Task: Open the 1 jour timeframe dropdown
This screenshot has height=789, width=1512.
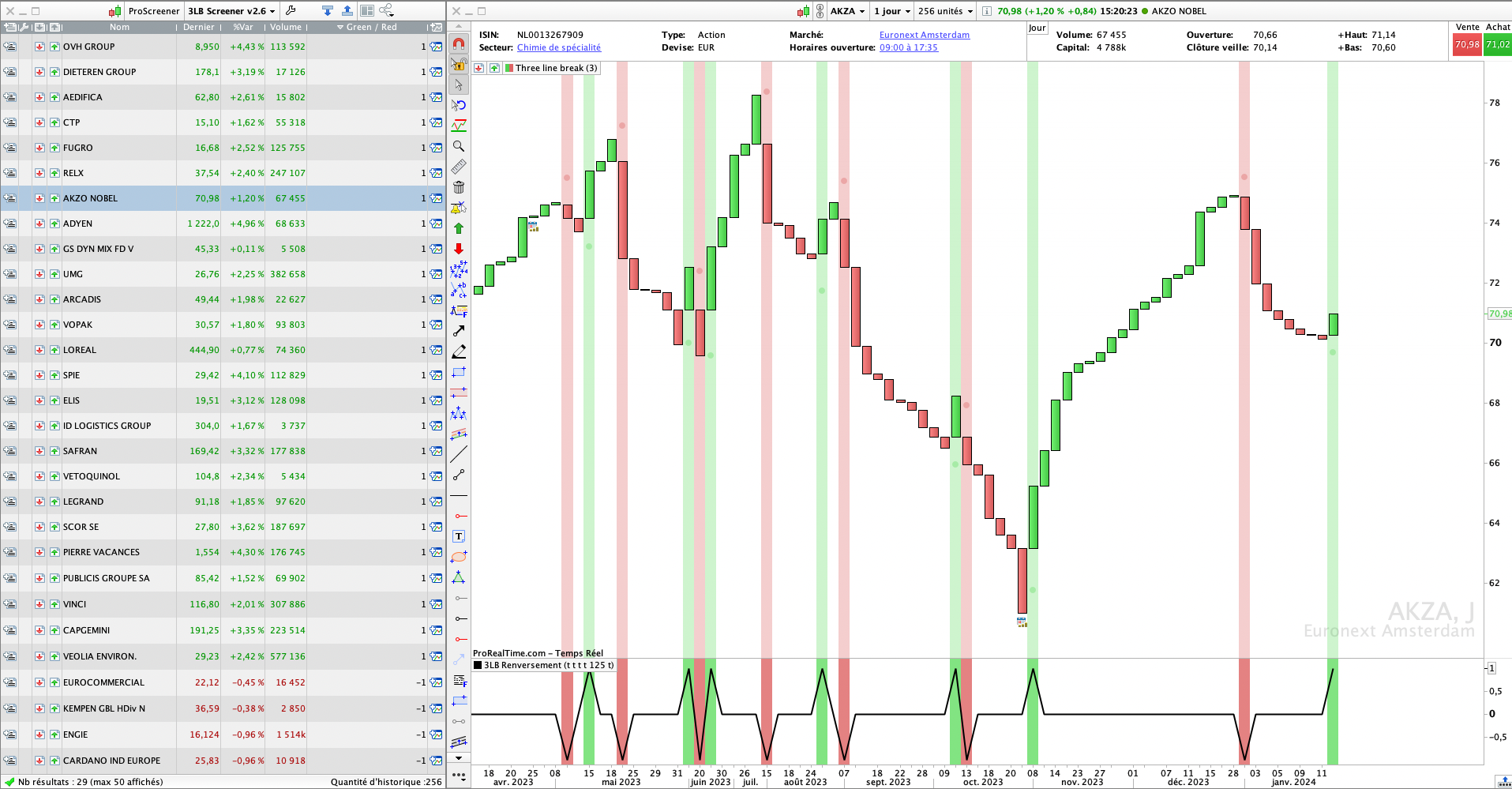Action: click(892, 11)
